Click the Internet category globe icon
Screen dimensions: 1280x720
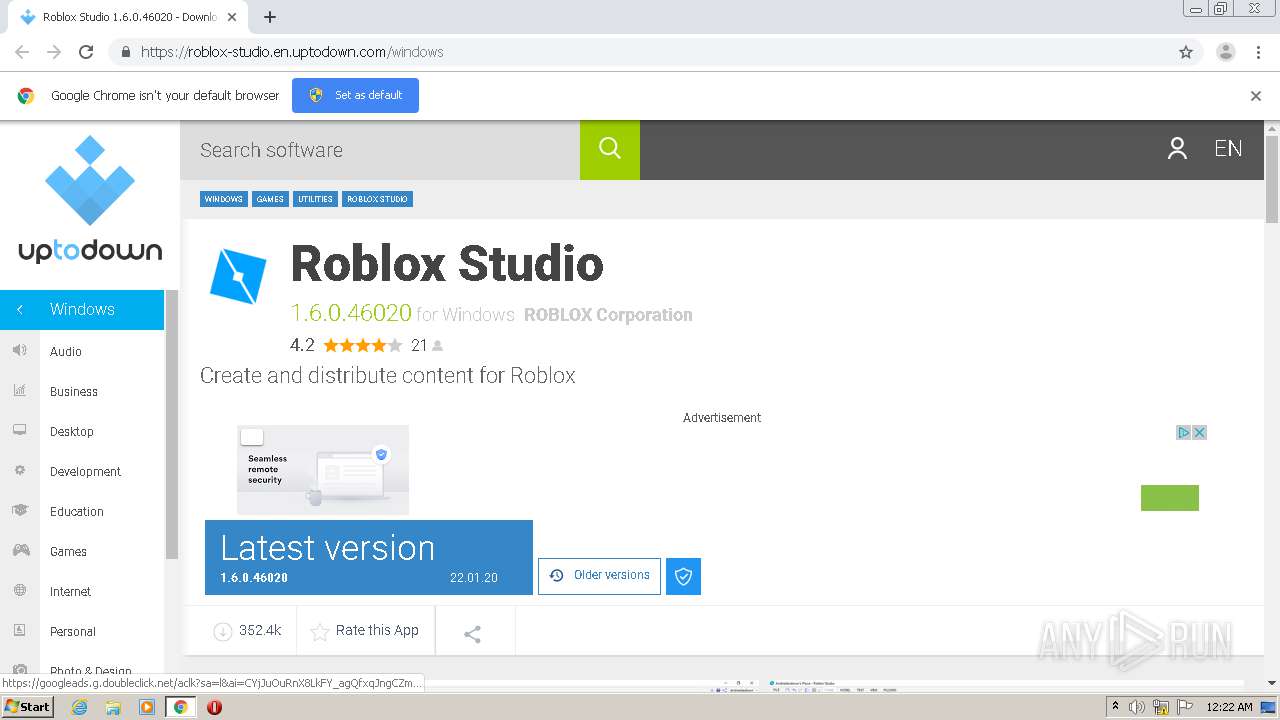[x=19, y=590]
